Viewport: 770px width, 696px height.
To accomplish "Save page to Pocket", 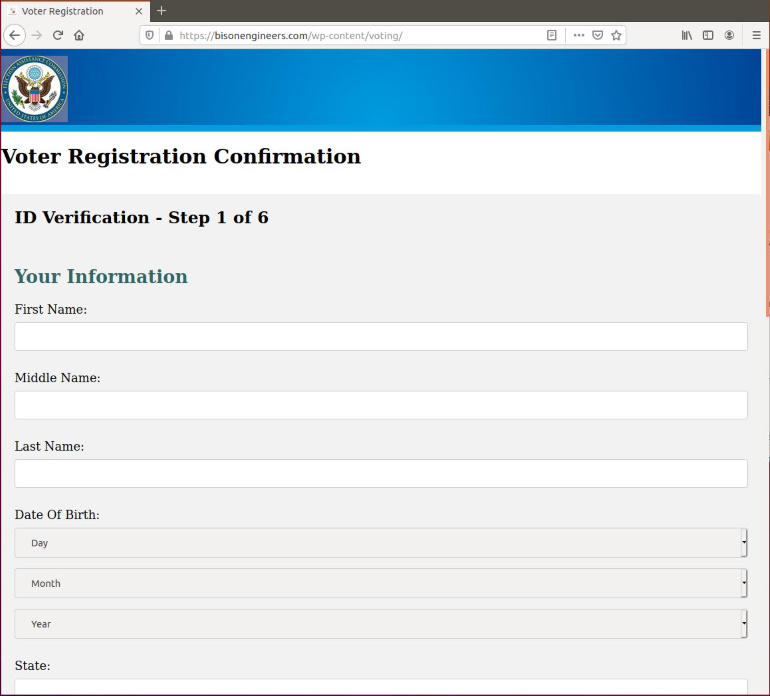I will coord(598,35).
